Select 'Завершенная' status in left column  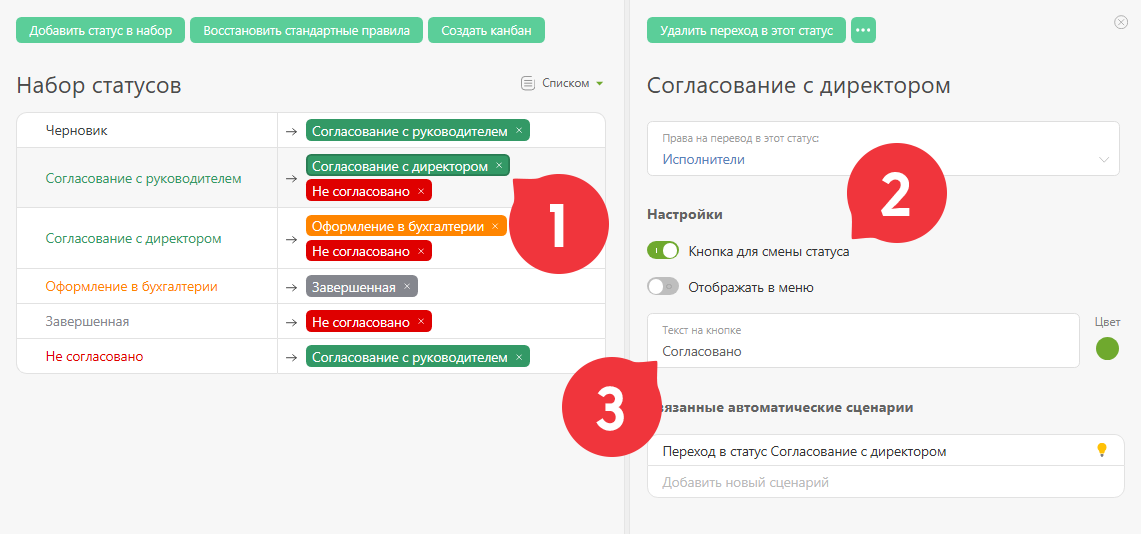click(87, 322)
